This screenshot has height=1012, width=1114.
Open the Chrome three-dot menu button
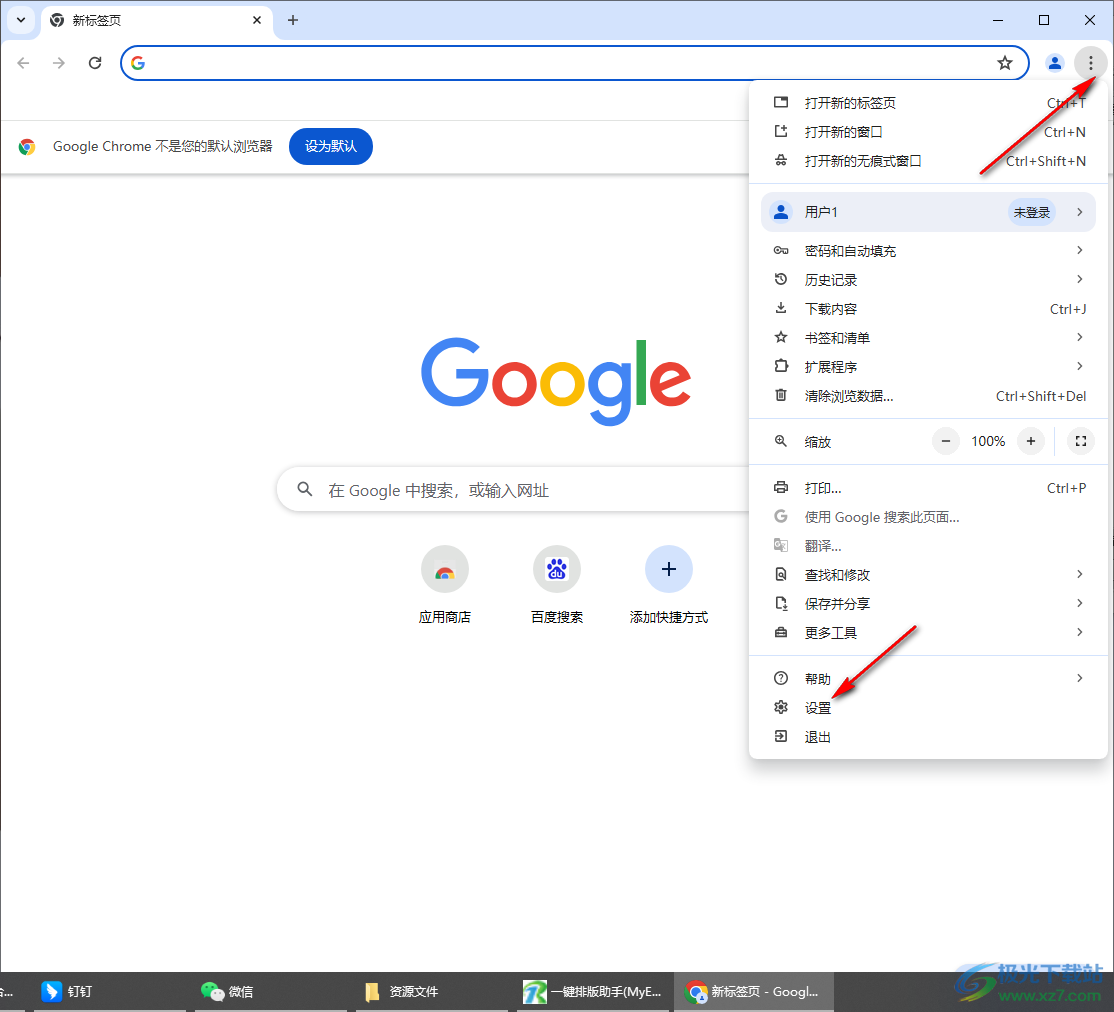point(1090,63)
